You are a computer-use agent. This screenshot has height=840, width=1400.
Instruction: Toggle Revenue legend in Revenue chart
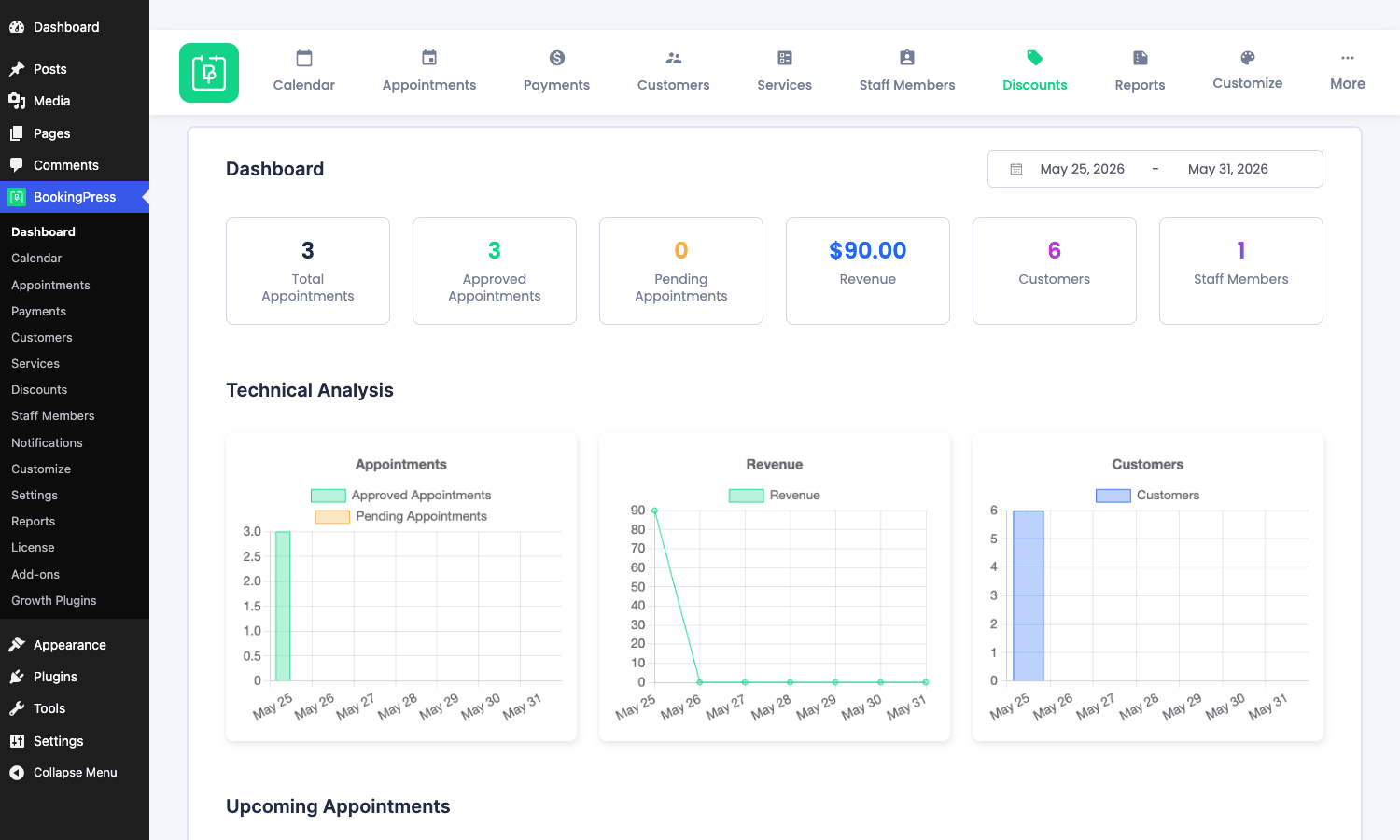point(775,496)
